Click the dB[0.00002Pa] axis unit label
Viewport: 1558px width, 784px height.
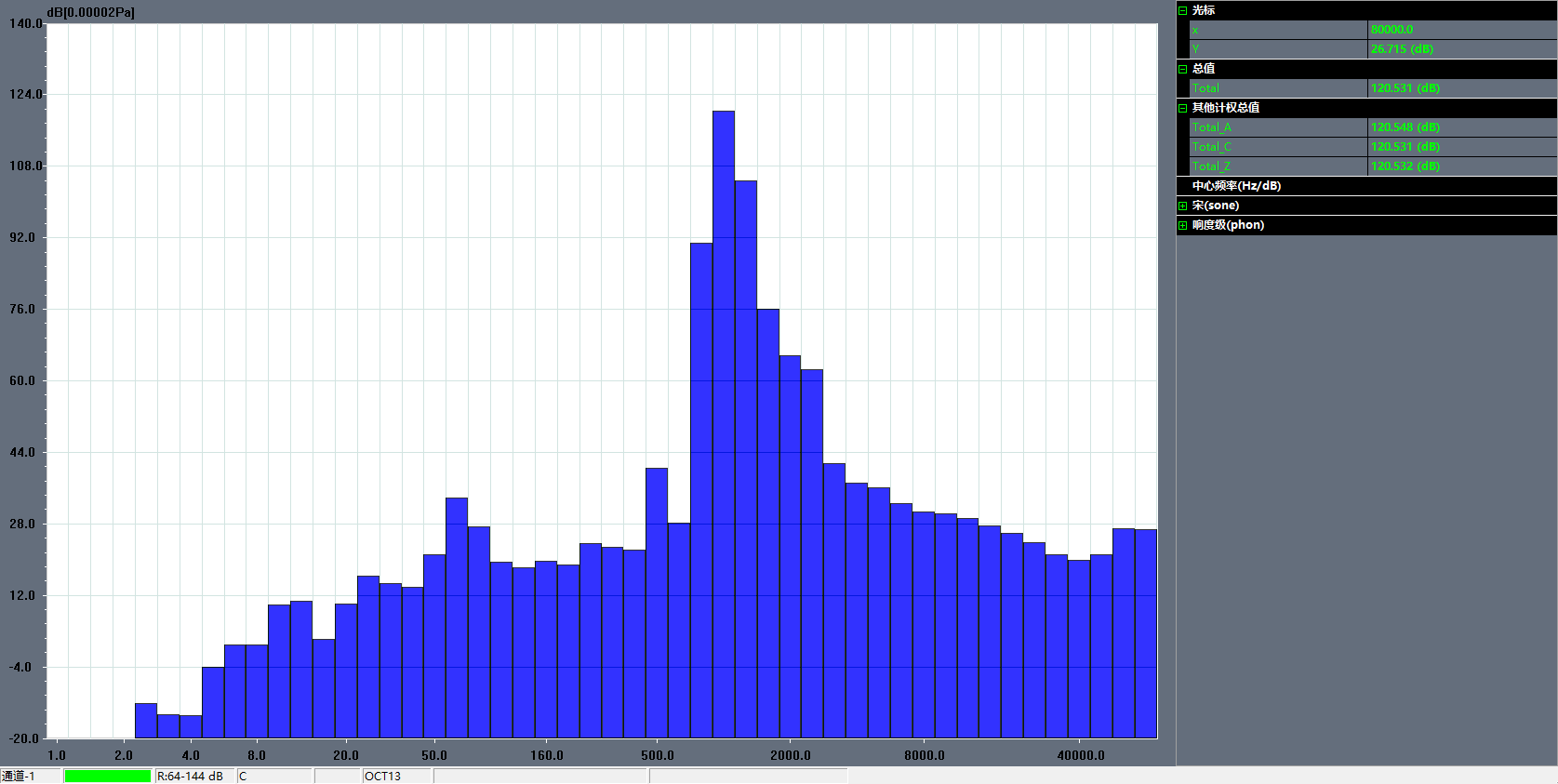[x=91, y=12]
